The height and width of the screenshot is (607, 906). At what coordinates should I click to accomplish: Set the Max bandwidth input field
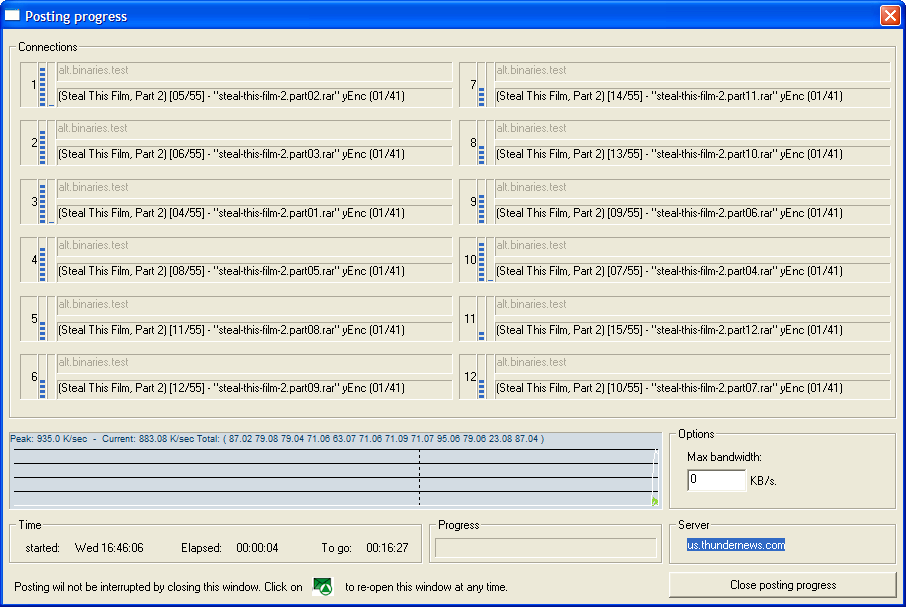tap(716, 480)
